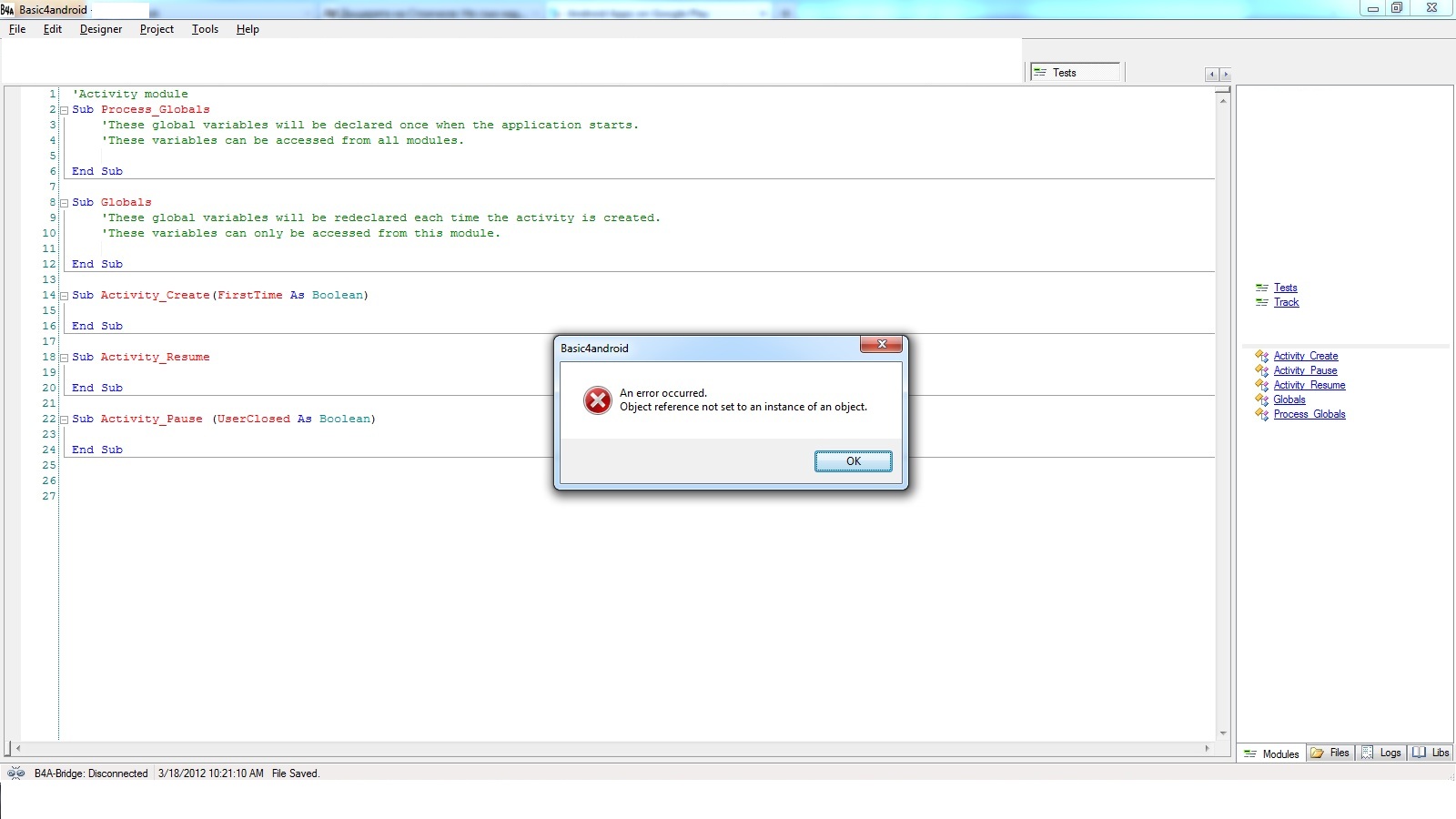This screenshot has width=1456, height=819.
Task: Click the red error icon in dialog
Action: 598,400
